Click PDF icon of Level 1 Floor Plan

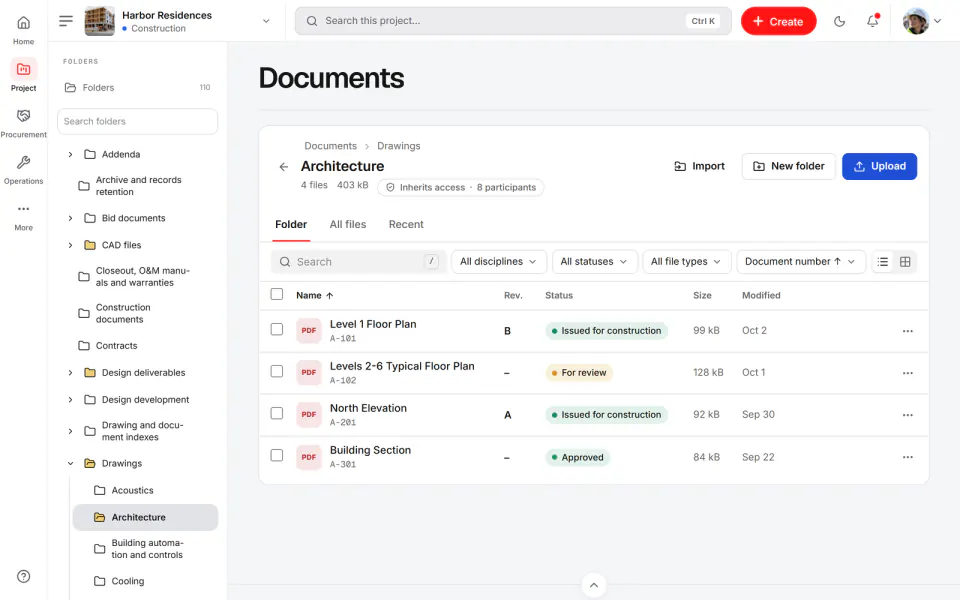(309, 331)
